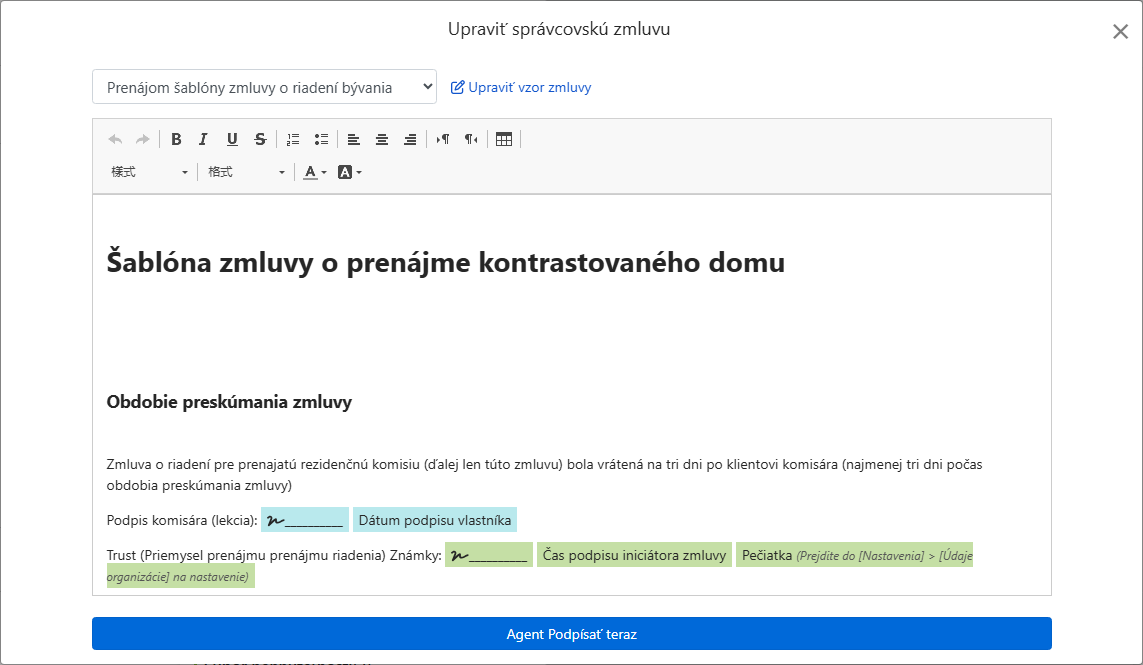Open the 格式 format dropdown

click(246, 172)
